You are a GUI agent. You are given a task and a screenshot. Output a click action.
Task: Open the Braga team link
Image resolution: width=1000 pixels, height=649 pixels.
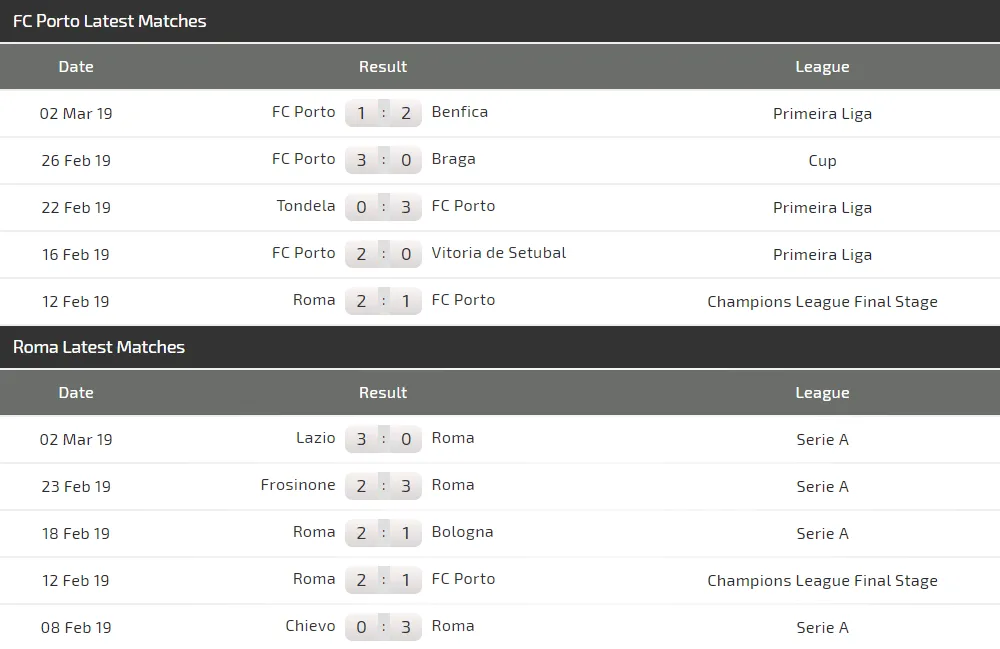(454, 159)
